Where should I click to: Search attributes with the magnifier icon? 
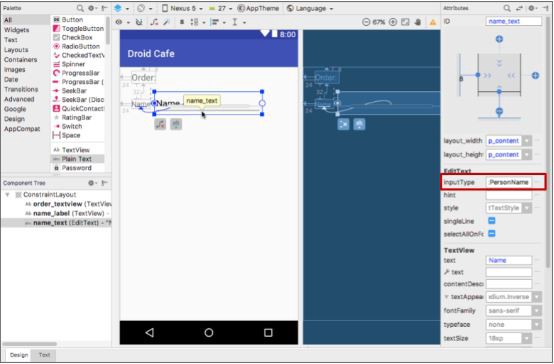[x=507, y=8]
